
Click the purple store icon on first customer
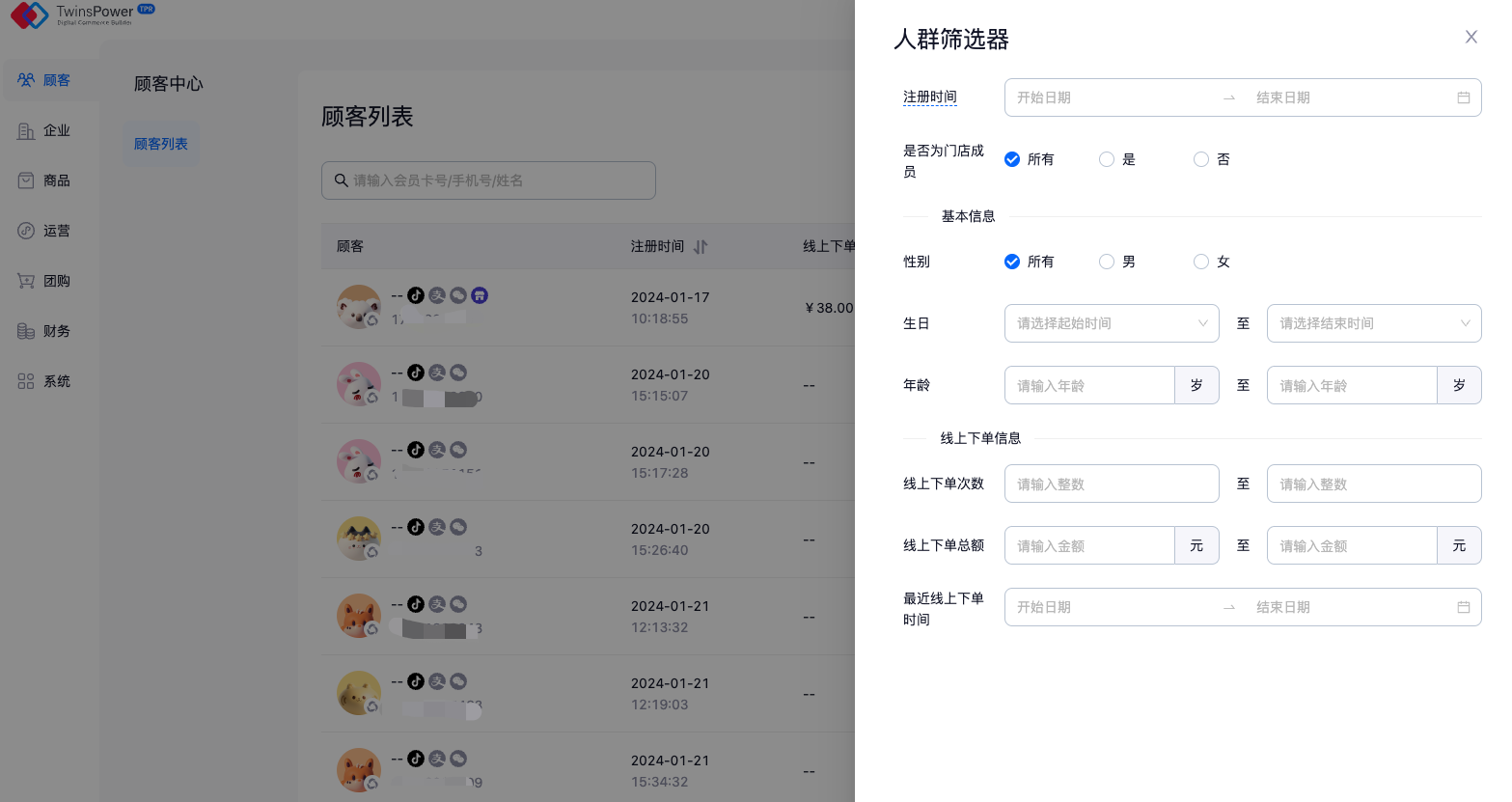[480, 295]
